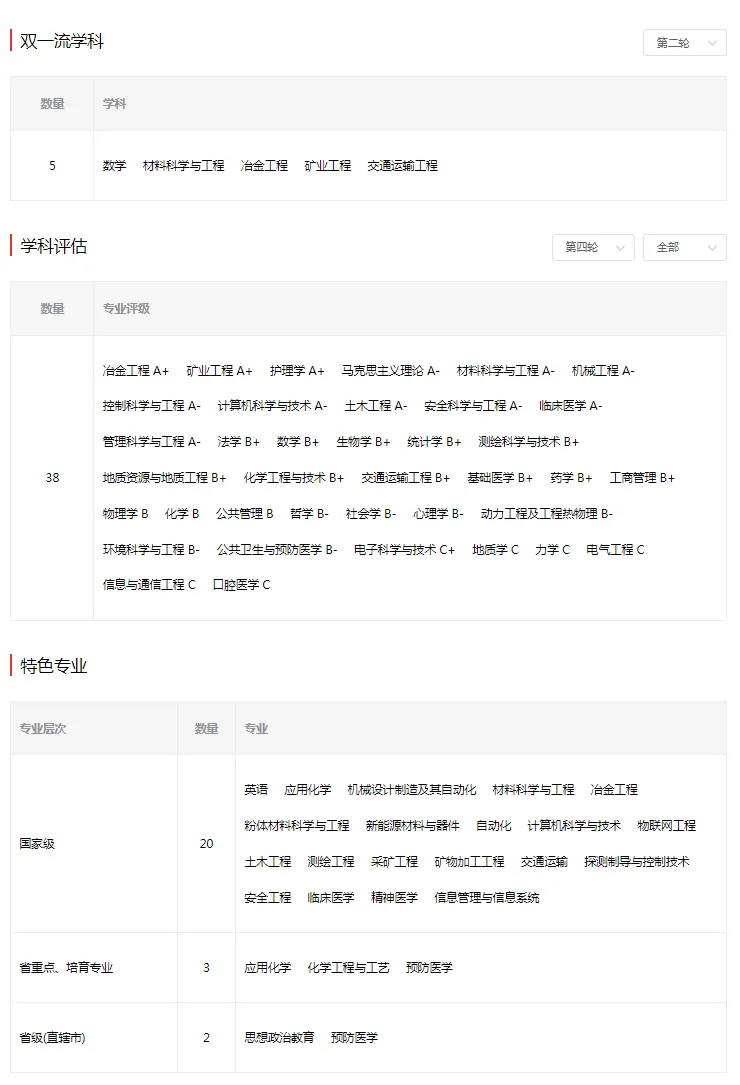The width and height of the screenshot is (740, 1085).
Task: Click 矿业工程 A+ rating
Action: 219,371
